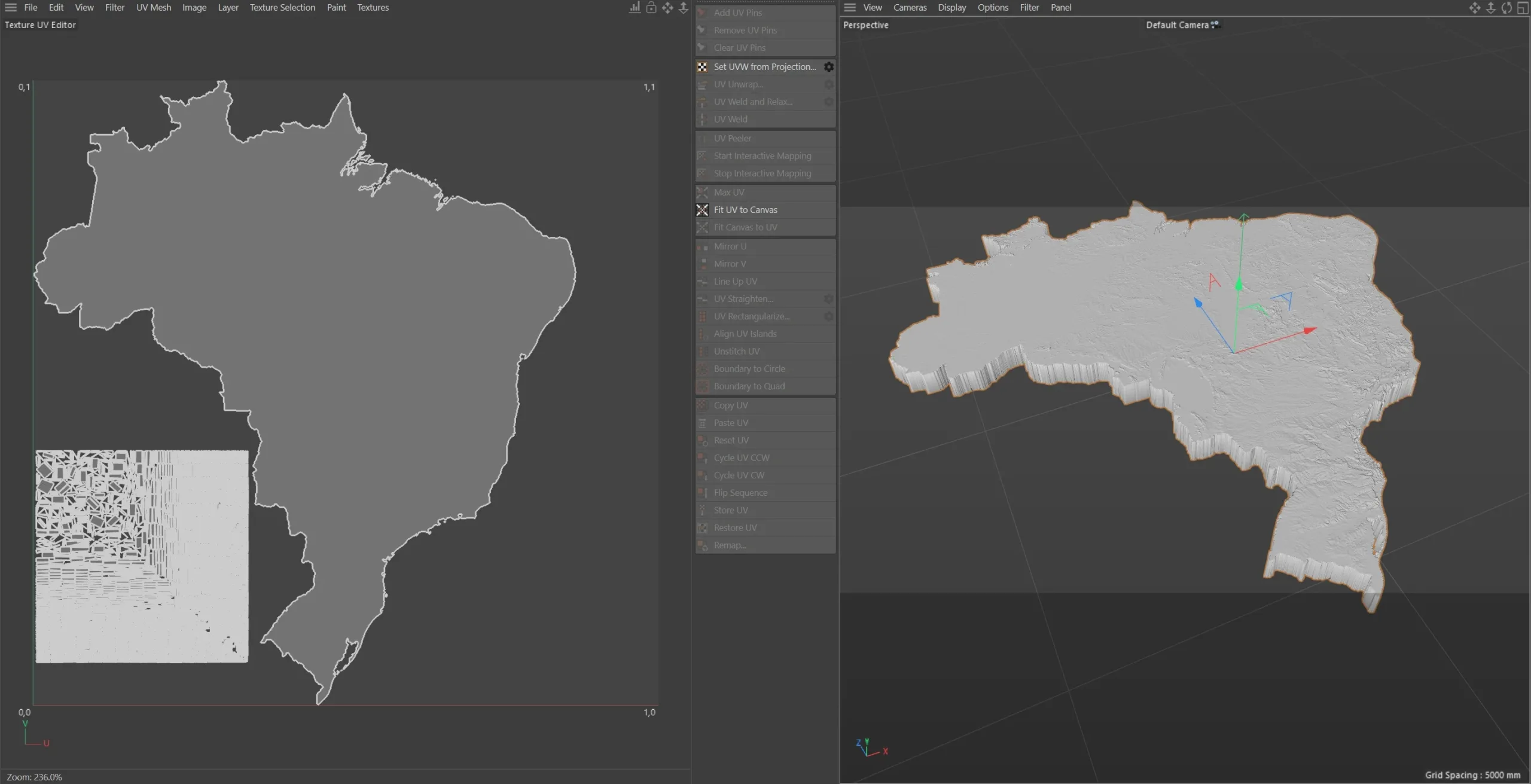Screen dimensions: 1531x784
Task: Click the UV Unwrap icon in the command list
Action: pyautogui.click(x=702, y=84)
